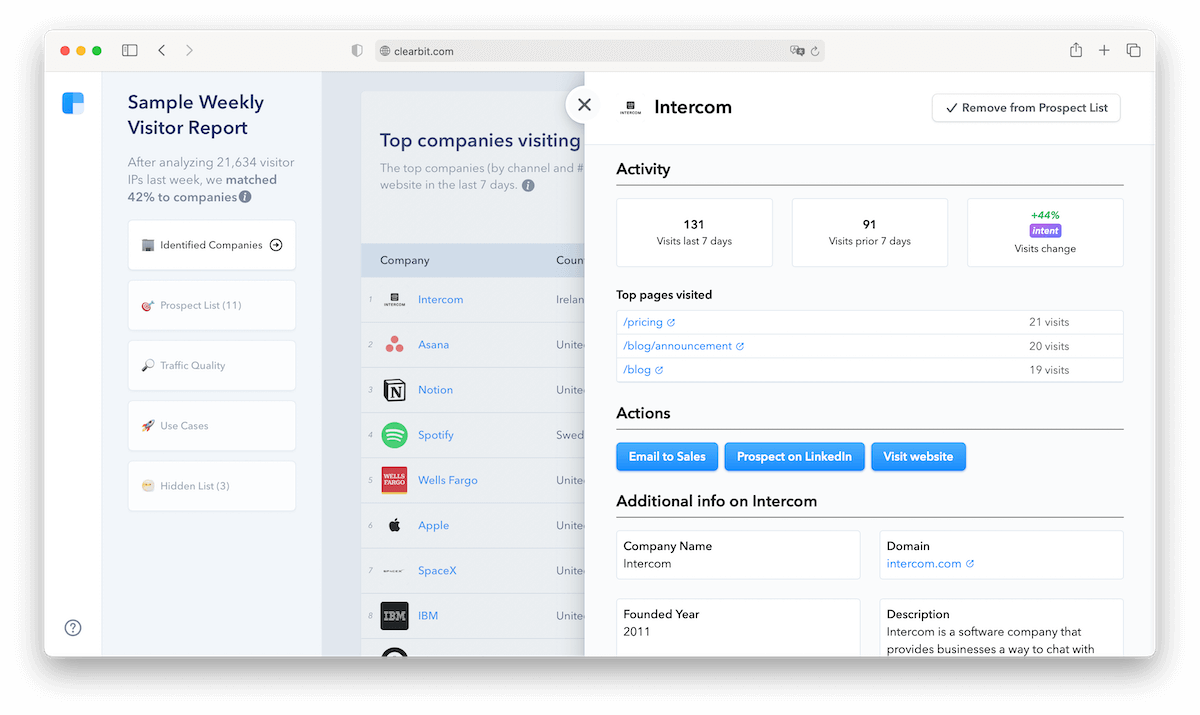Open the /blog/announcement page link

pos(677,347)
